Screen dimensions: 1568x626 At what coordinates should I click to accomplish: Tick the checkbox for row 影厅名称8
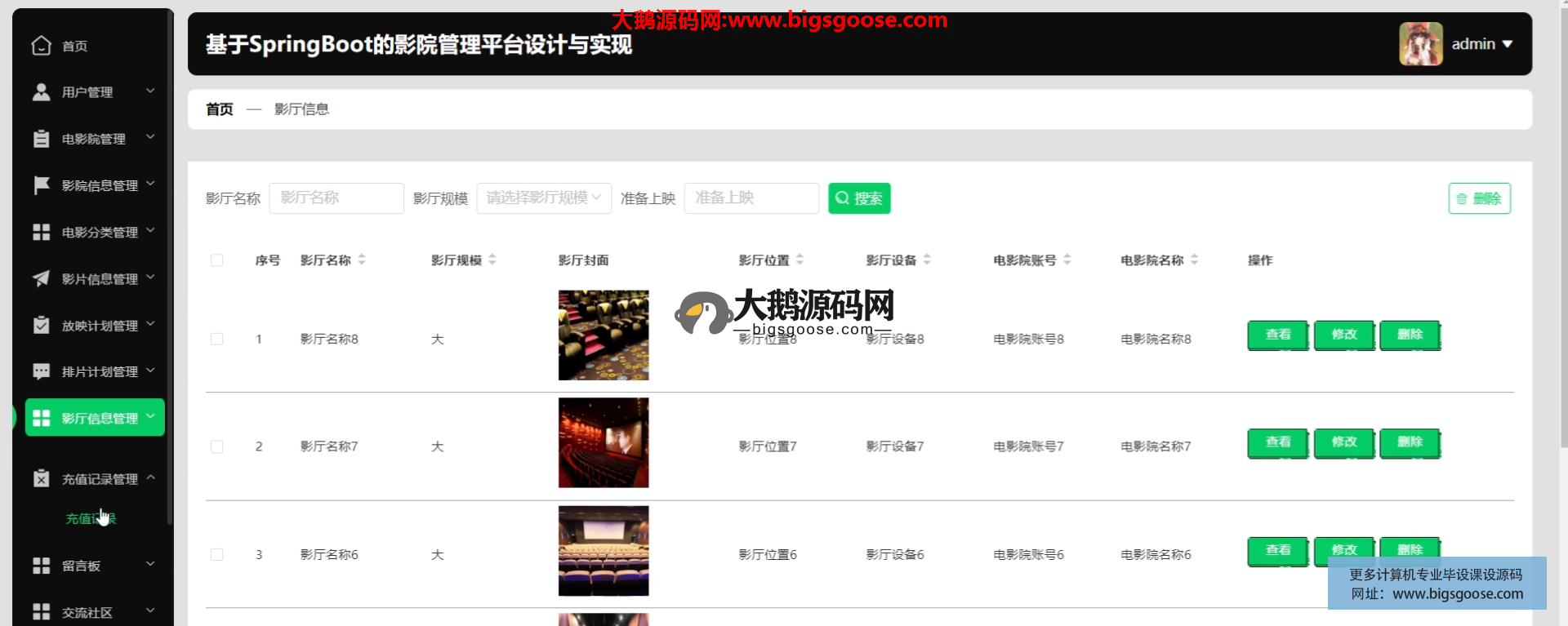pyautogui.click(x=216, y=339)
